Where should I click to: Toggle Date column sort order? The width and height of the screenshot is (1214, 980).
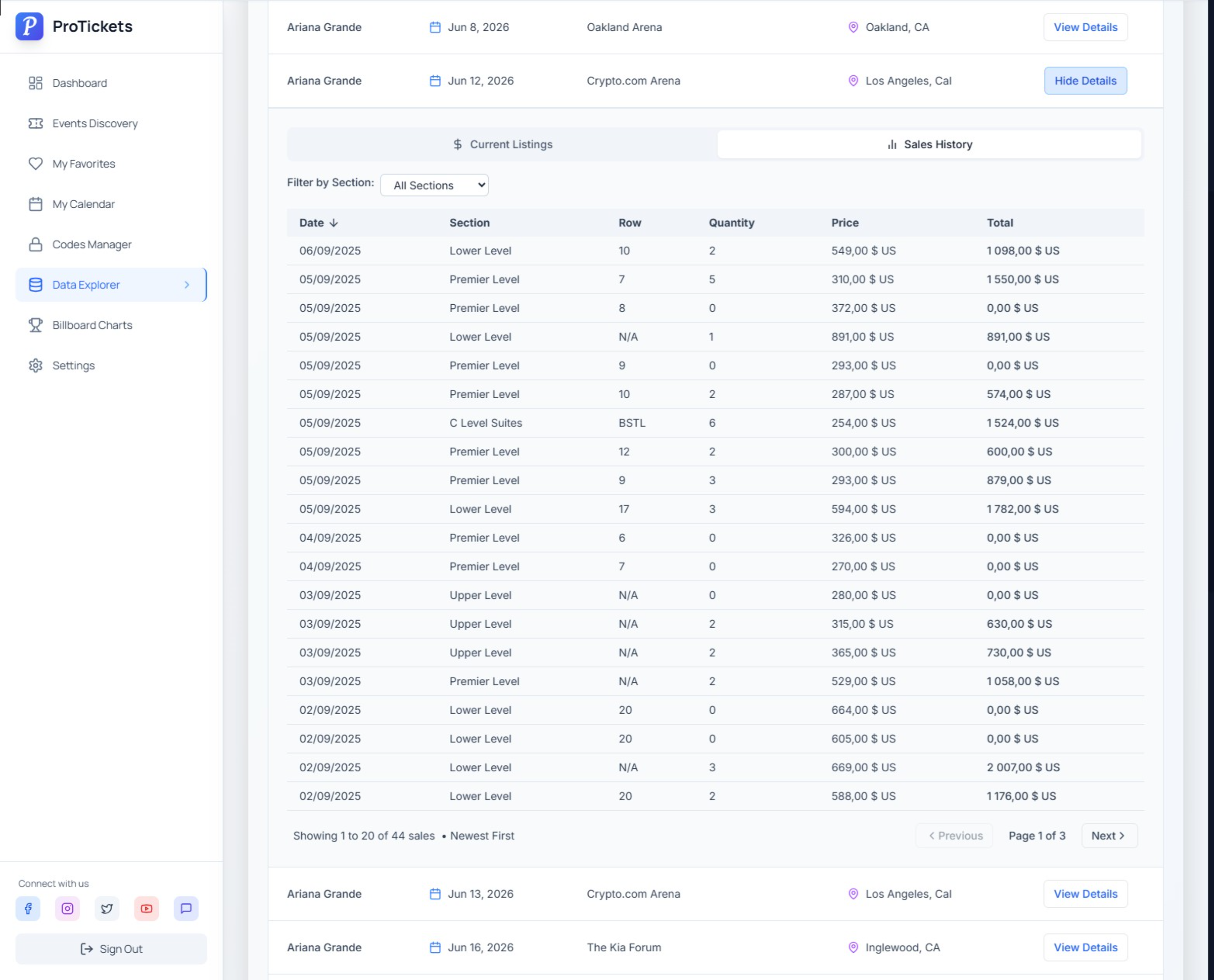pos(318,222)
